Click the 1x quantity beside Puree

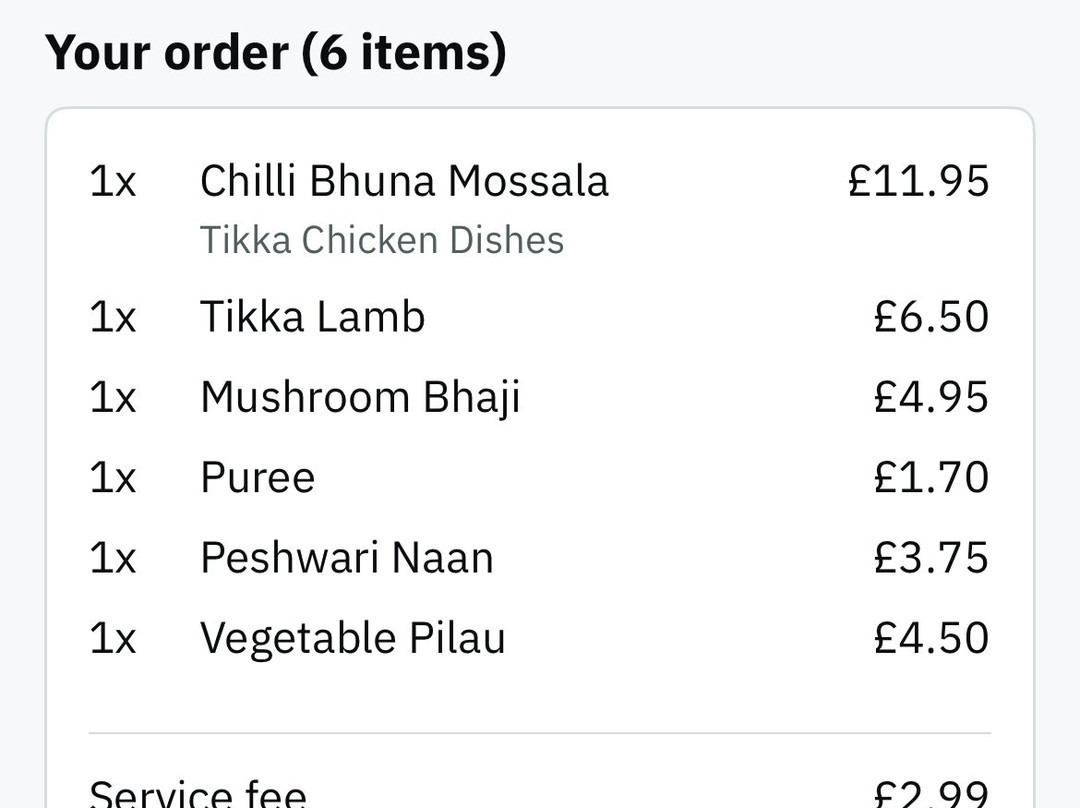click(113, 478)
